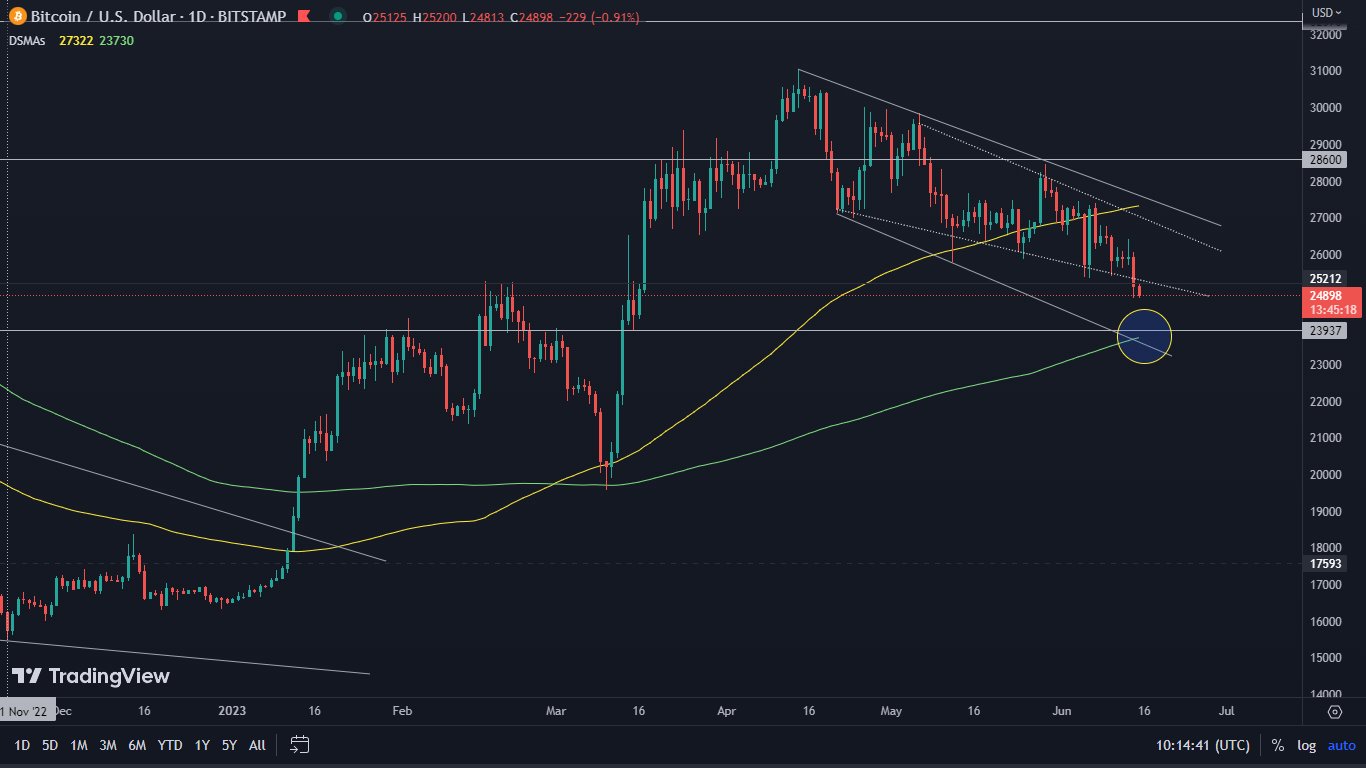Click the DSMAs value 23730
This screenshot has height=768, width=1366.
pos(116,40)
